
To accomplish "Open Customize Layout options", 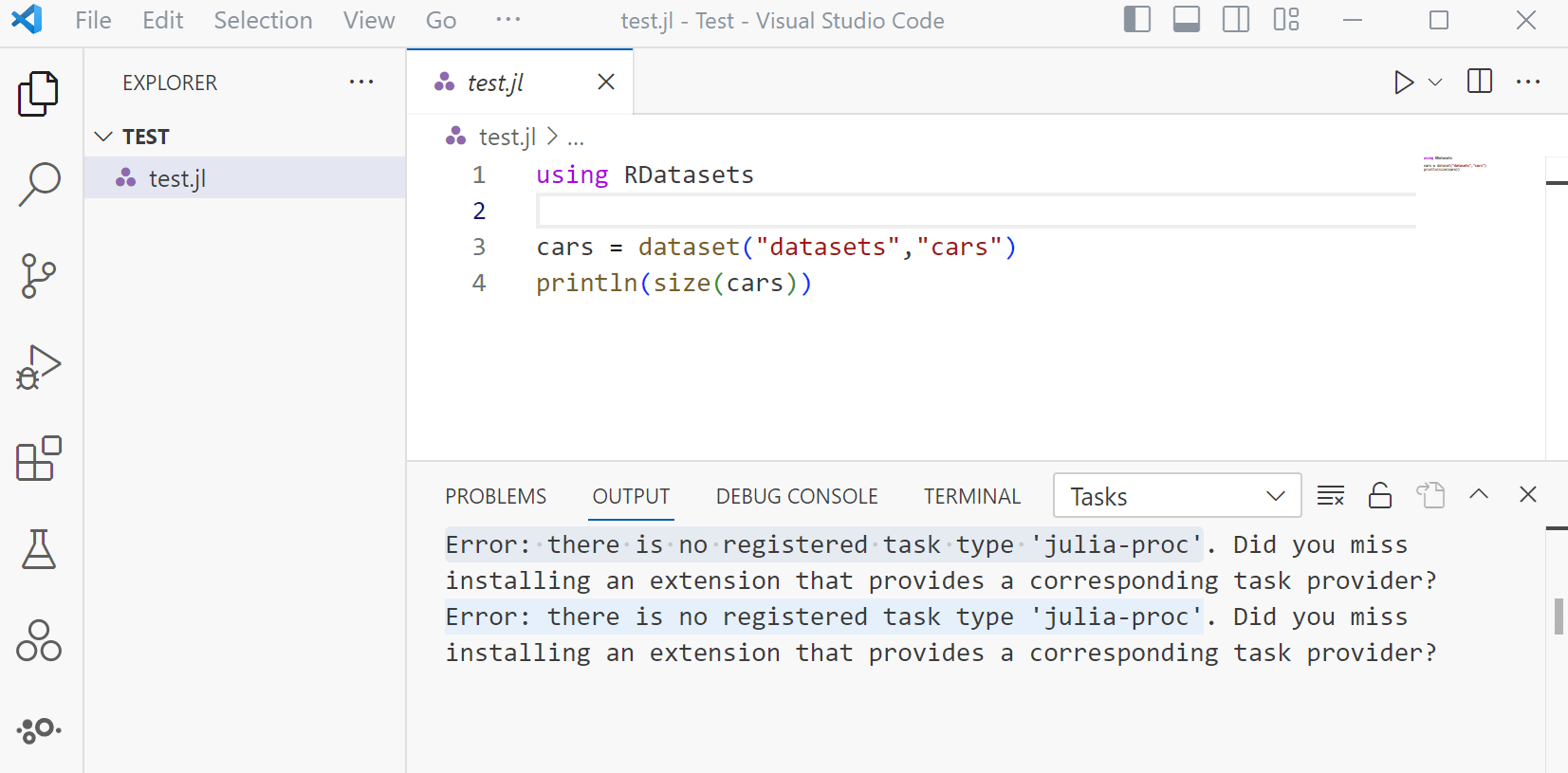I will click(x=1286, y=20).
